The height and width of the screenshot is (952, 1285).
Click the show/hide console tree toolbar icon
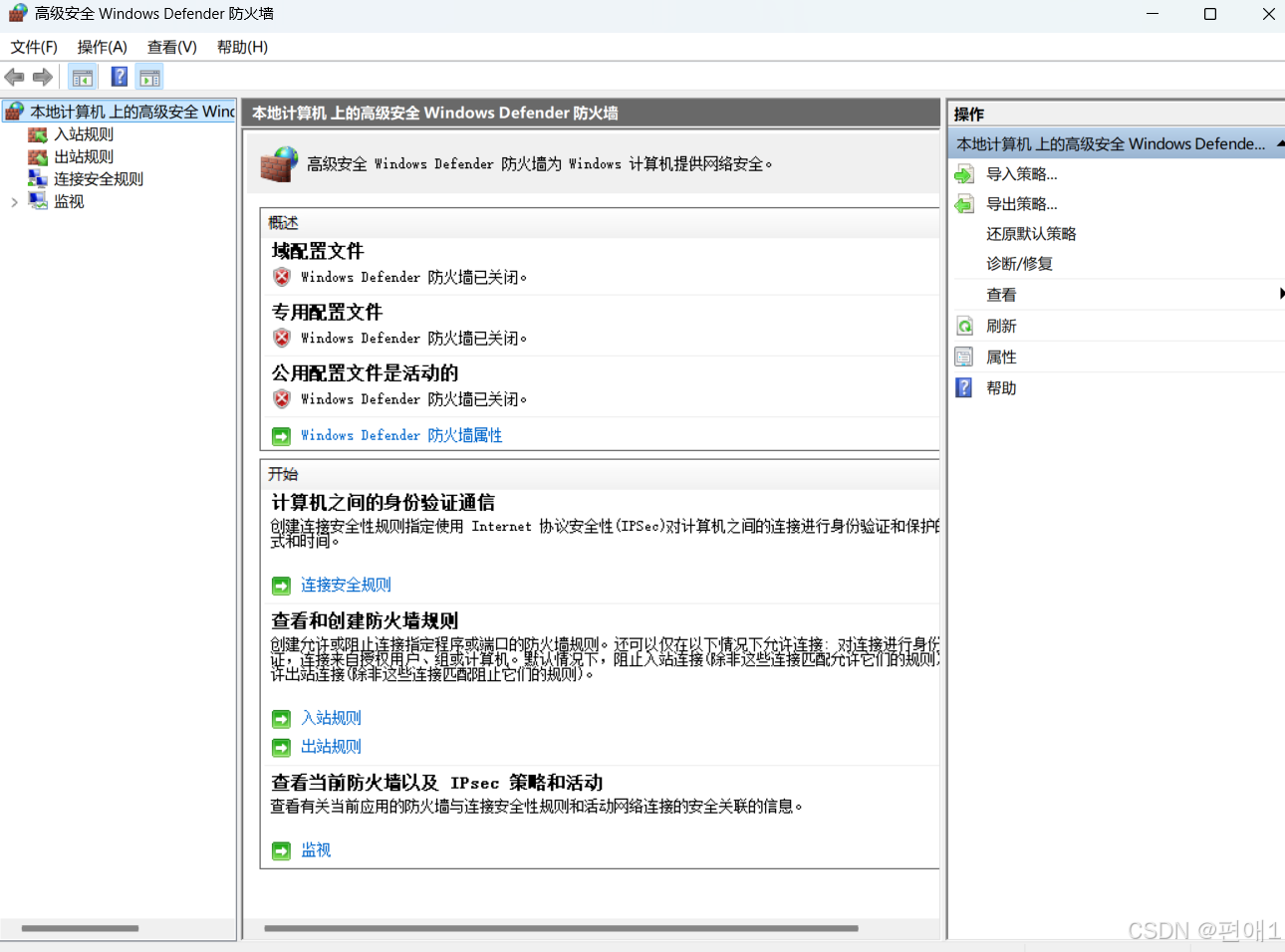[x=83, y=77]
